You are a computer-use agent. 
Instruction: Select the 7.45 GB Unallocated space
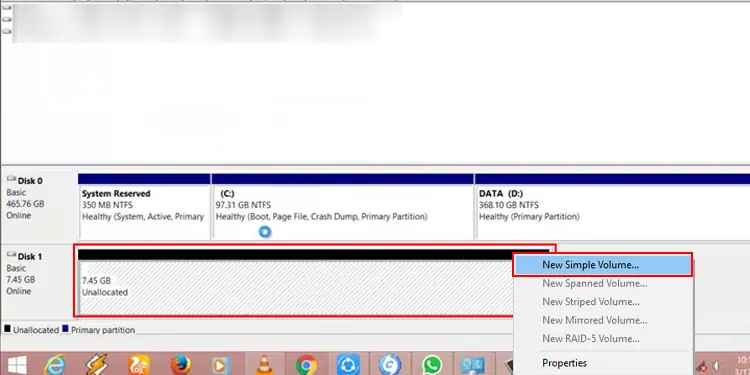click(x=295, y=282)
